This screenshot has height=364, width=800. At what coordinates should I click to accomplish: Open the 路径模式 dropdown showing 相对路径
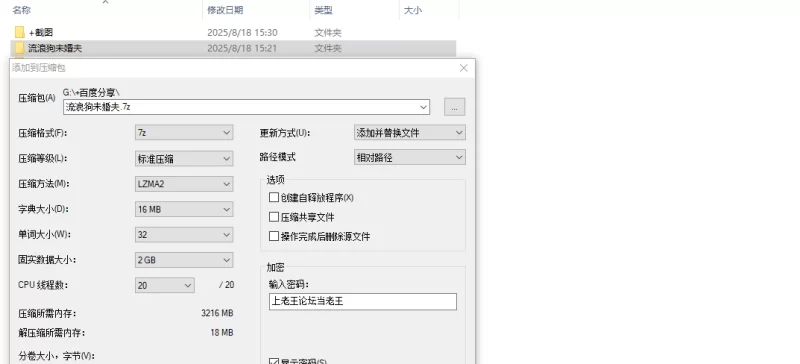(410, 157)
